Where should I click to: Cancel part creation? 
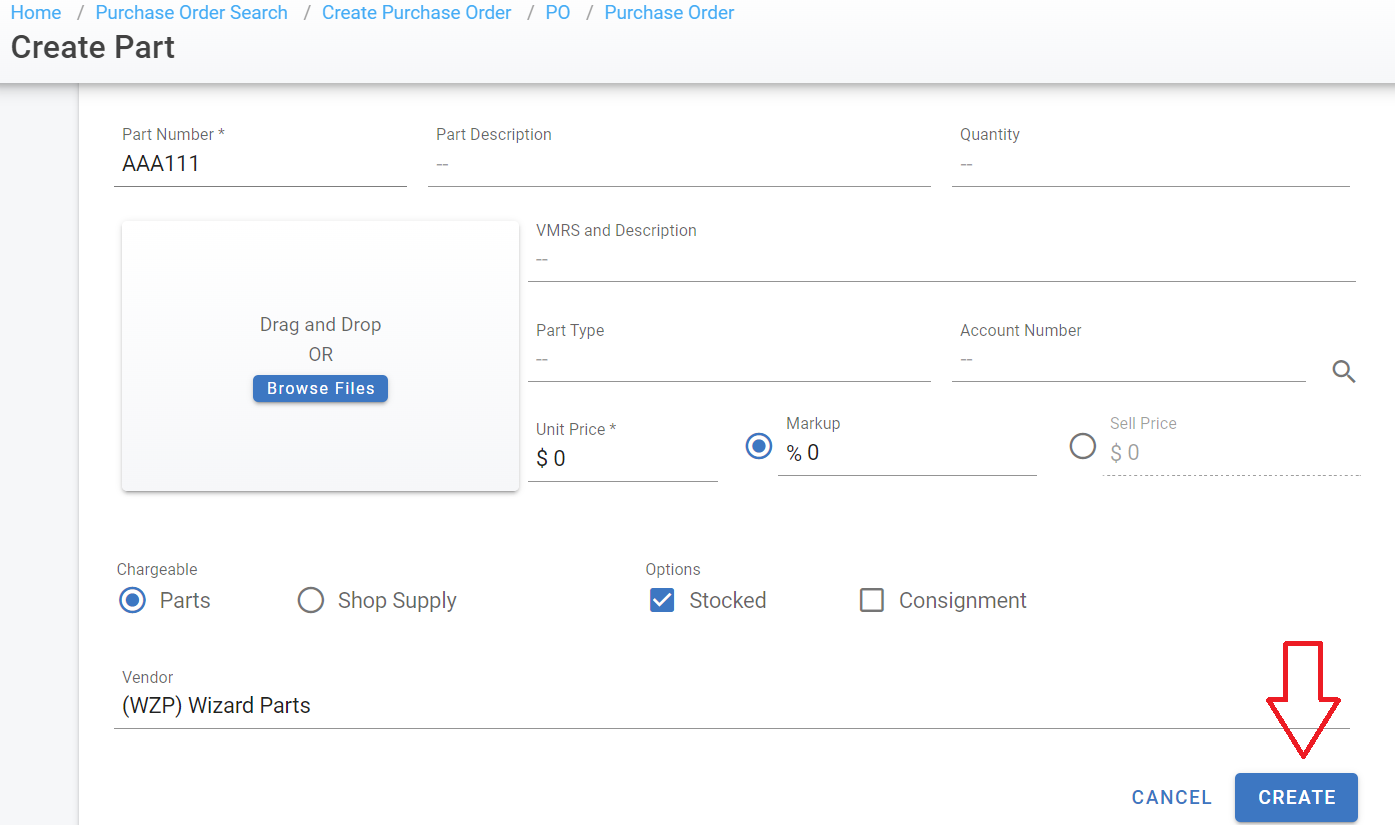coord(1171,797)
